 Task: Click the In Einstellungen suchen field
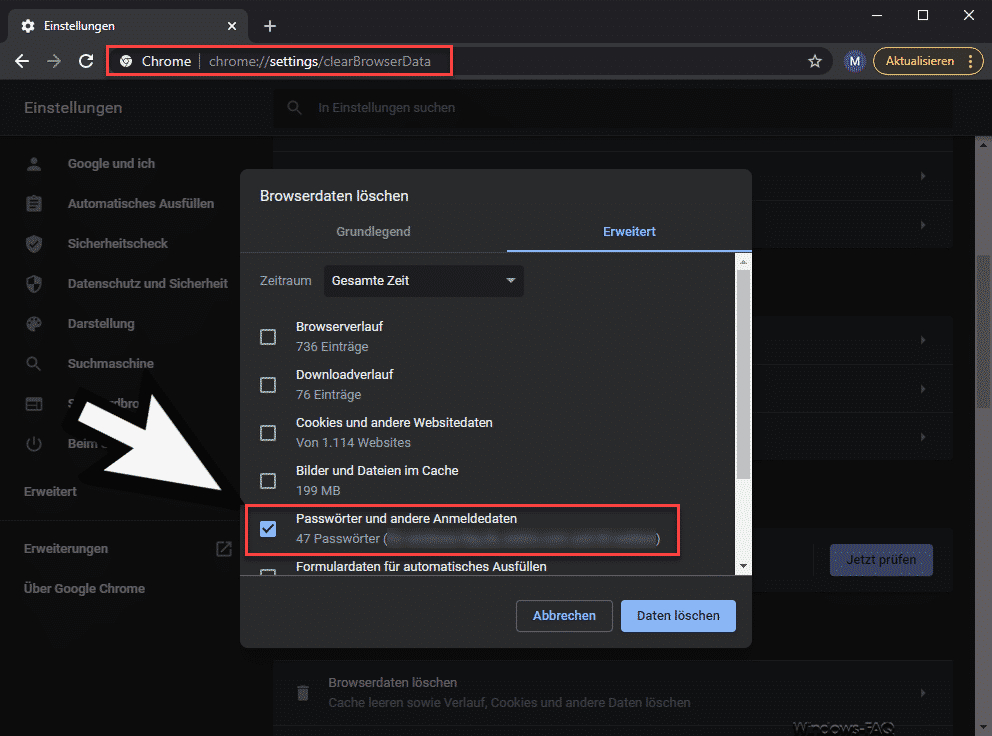[612, 108]
